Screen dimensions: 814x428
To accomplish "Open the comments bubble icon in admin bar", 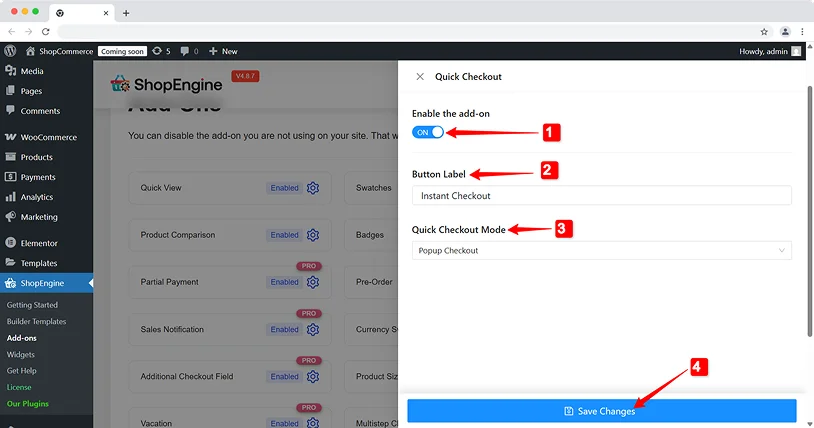I will click(184, 51).
